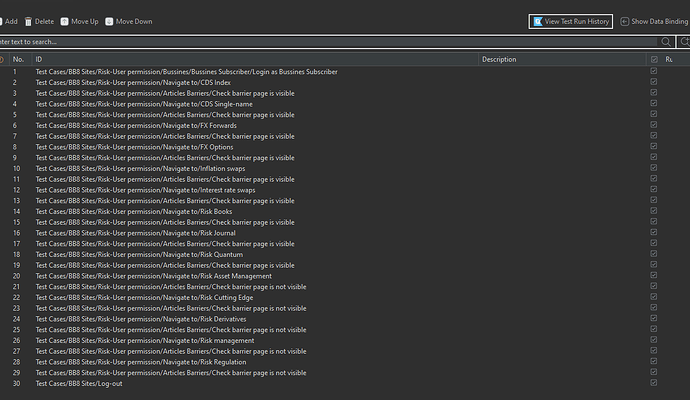Viewport: 690px width, 400px height.
Task: Select the Navigate to/Risk management row
Action: click(145, 341)
